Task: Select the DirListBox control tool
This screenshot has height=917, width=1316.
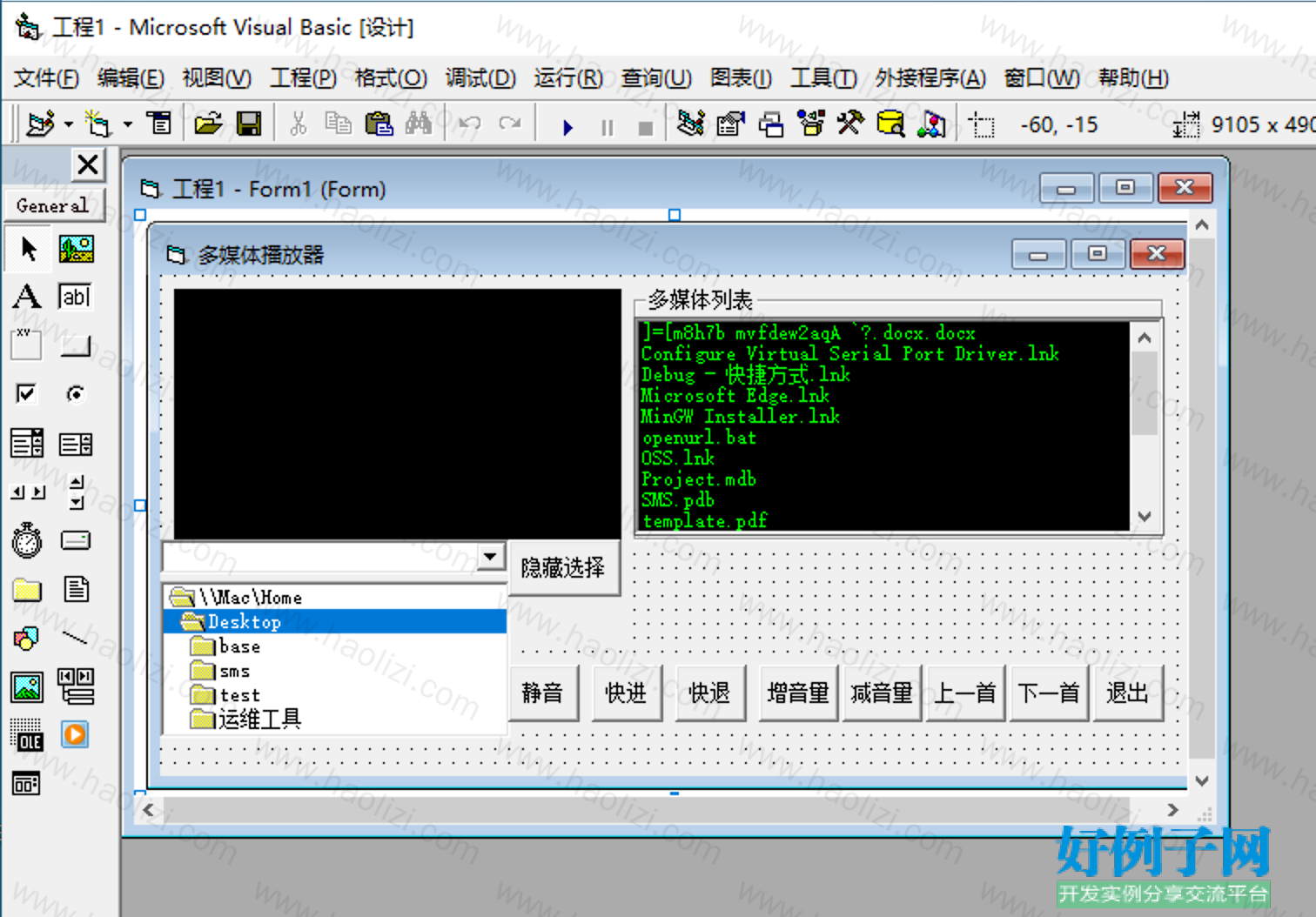Action: coord(28,590)
